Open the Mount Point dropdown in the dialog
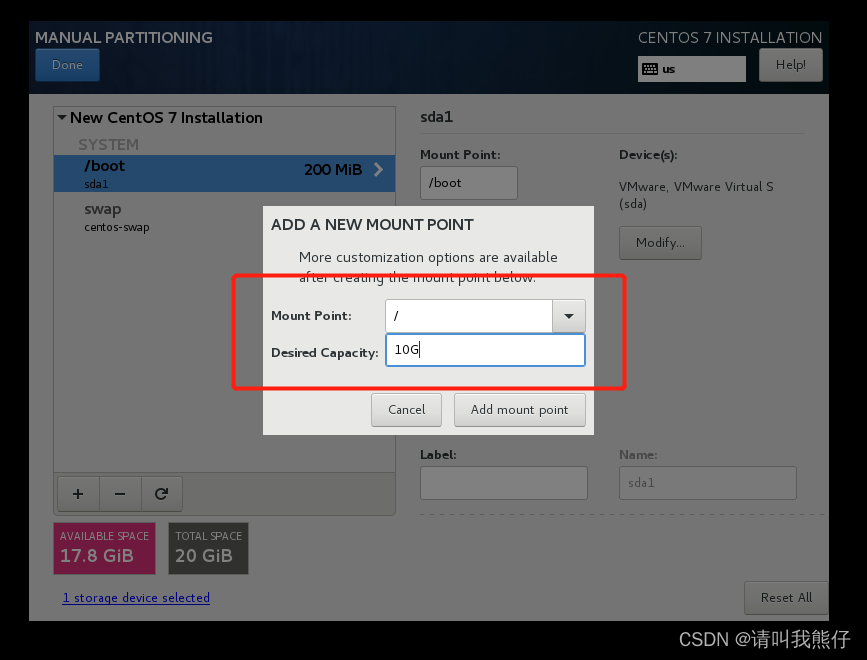The image size is (867, 660). (568, 316)
